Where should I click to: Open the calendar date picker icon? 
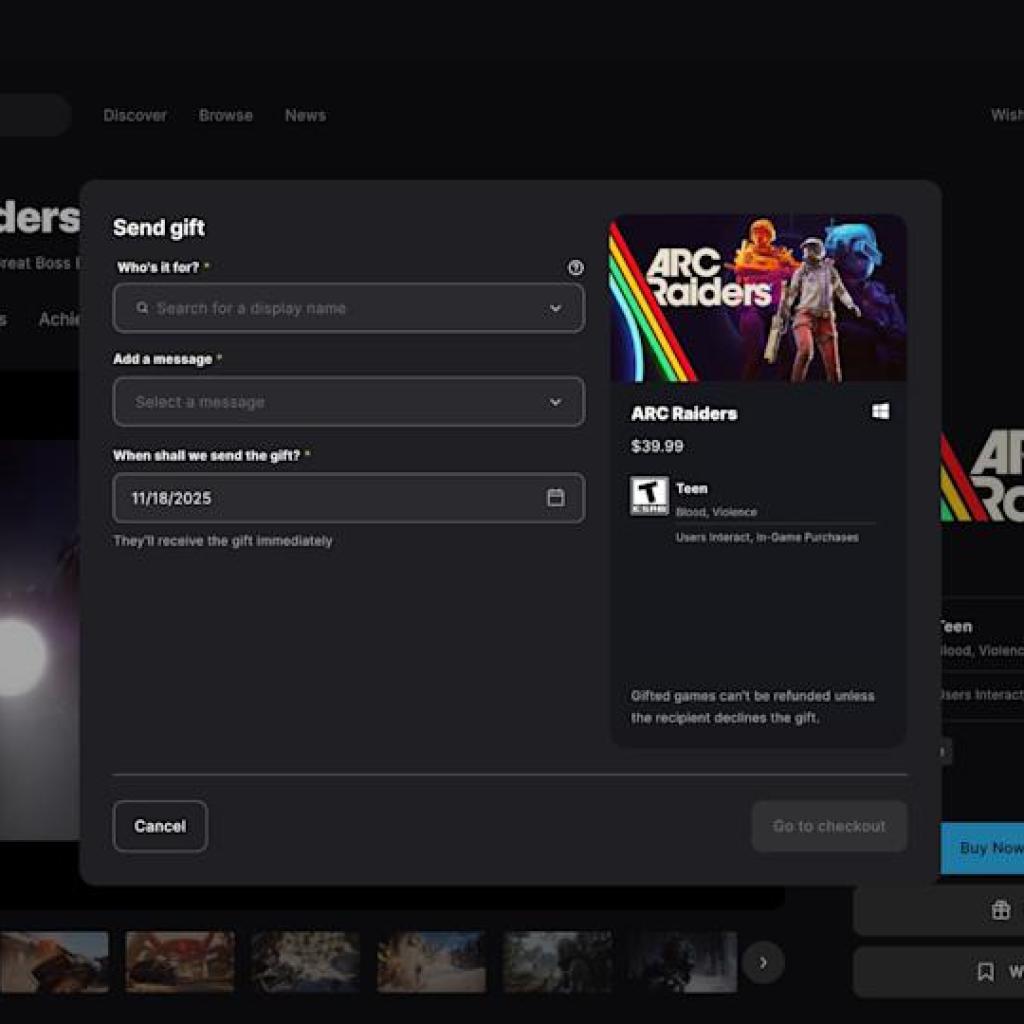click(556, 497)
